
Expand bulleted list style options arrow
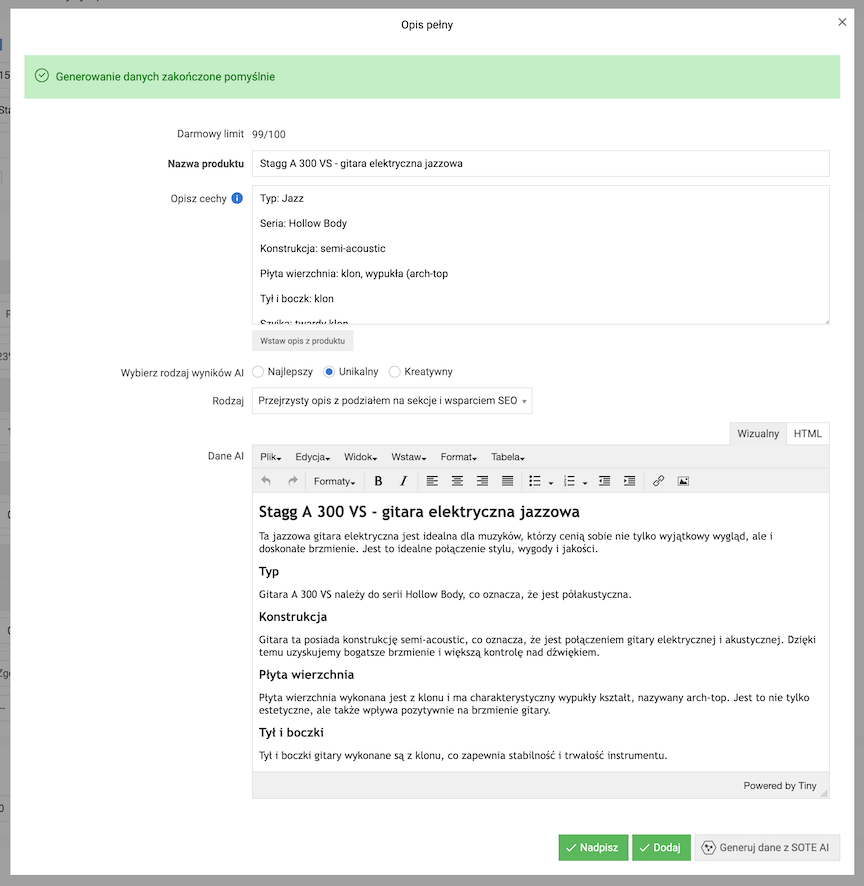tap(551, 483)
